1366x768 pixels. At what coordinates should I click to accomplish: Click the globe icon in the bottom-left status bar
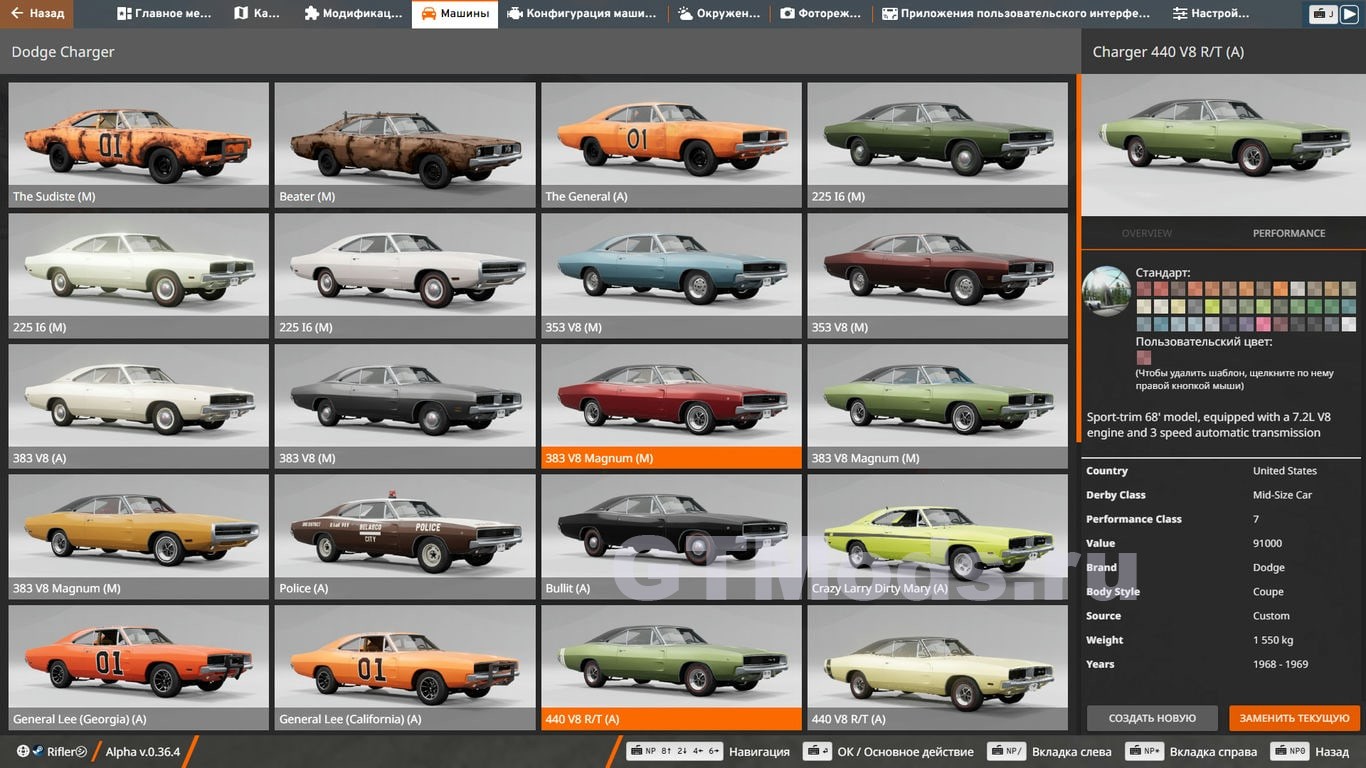click(23, 751)
